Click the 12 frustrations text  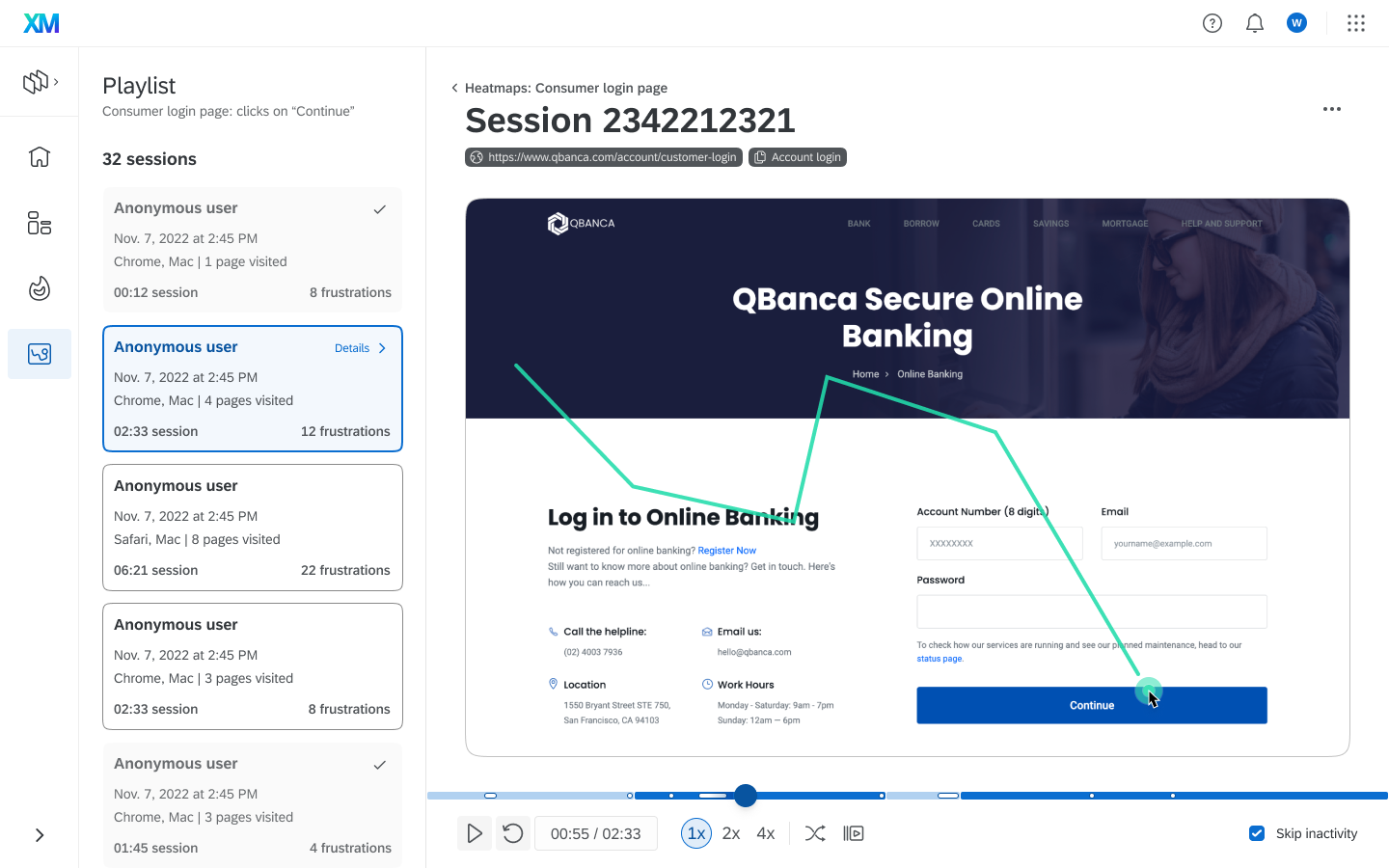pos(345,431)
